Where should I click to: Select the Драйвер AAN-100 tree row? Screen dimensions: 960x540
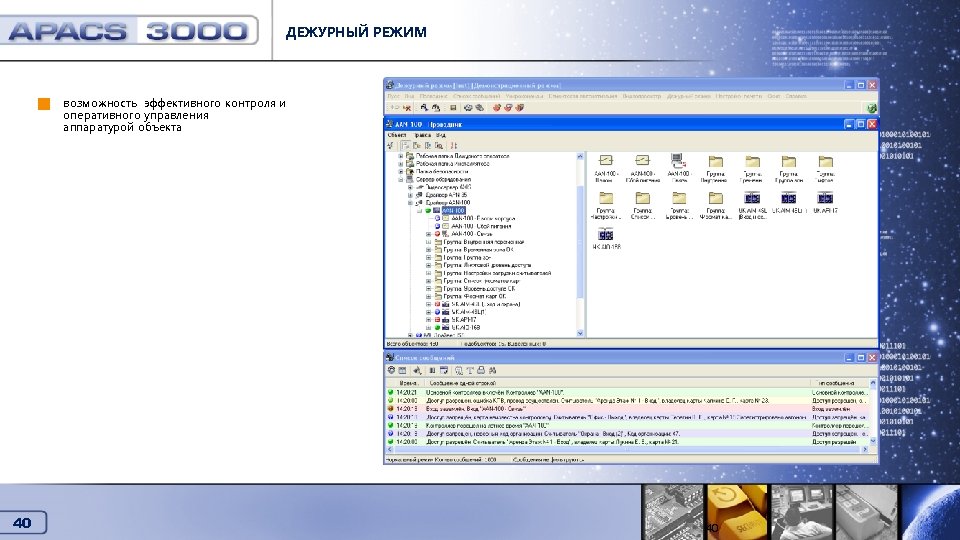click(448, 203)
